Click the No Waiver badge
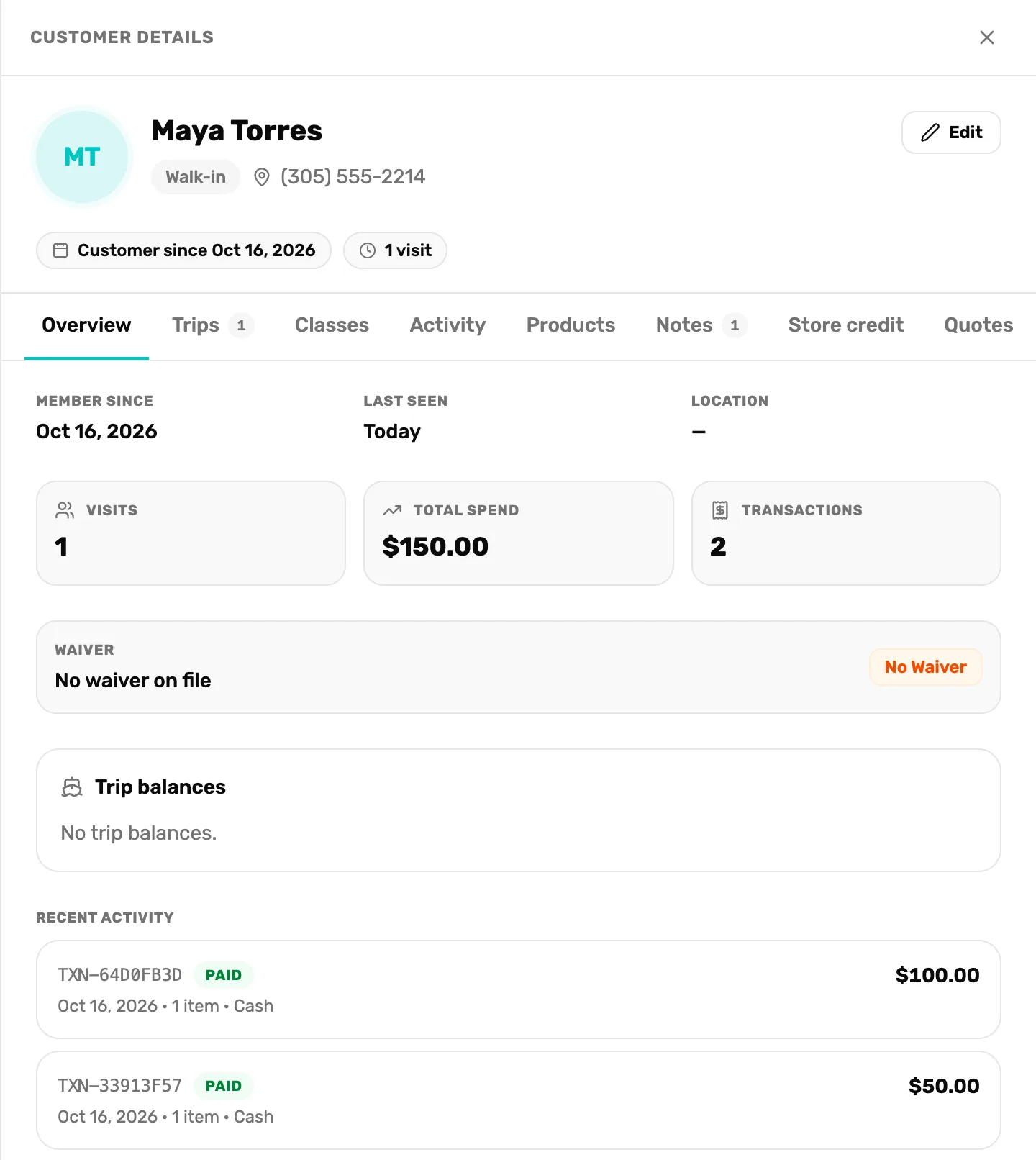This screenshot has height=1160, width=1036. point(925,667)
